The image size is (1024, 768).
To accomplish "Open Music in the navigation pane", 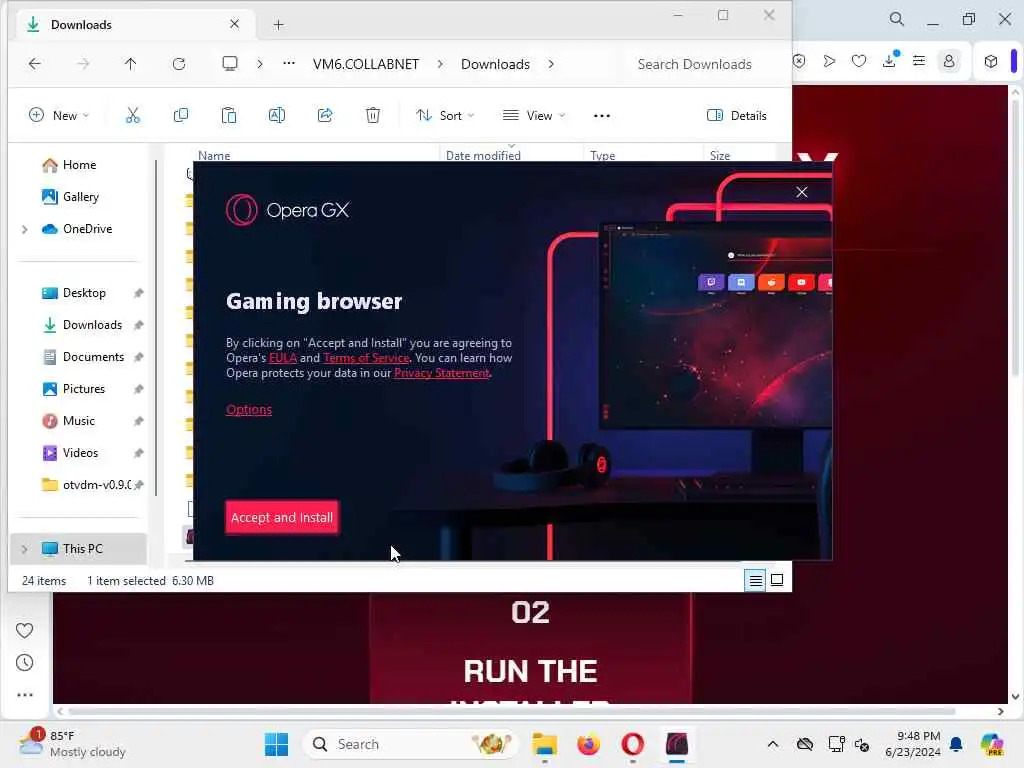I will click(79, 421).
